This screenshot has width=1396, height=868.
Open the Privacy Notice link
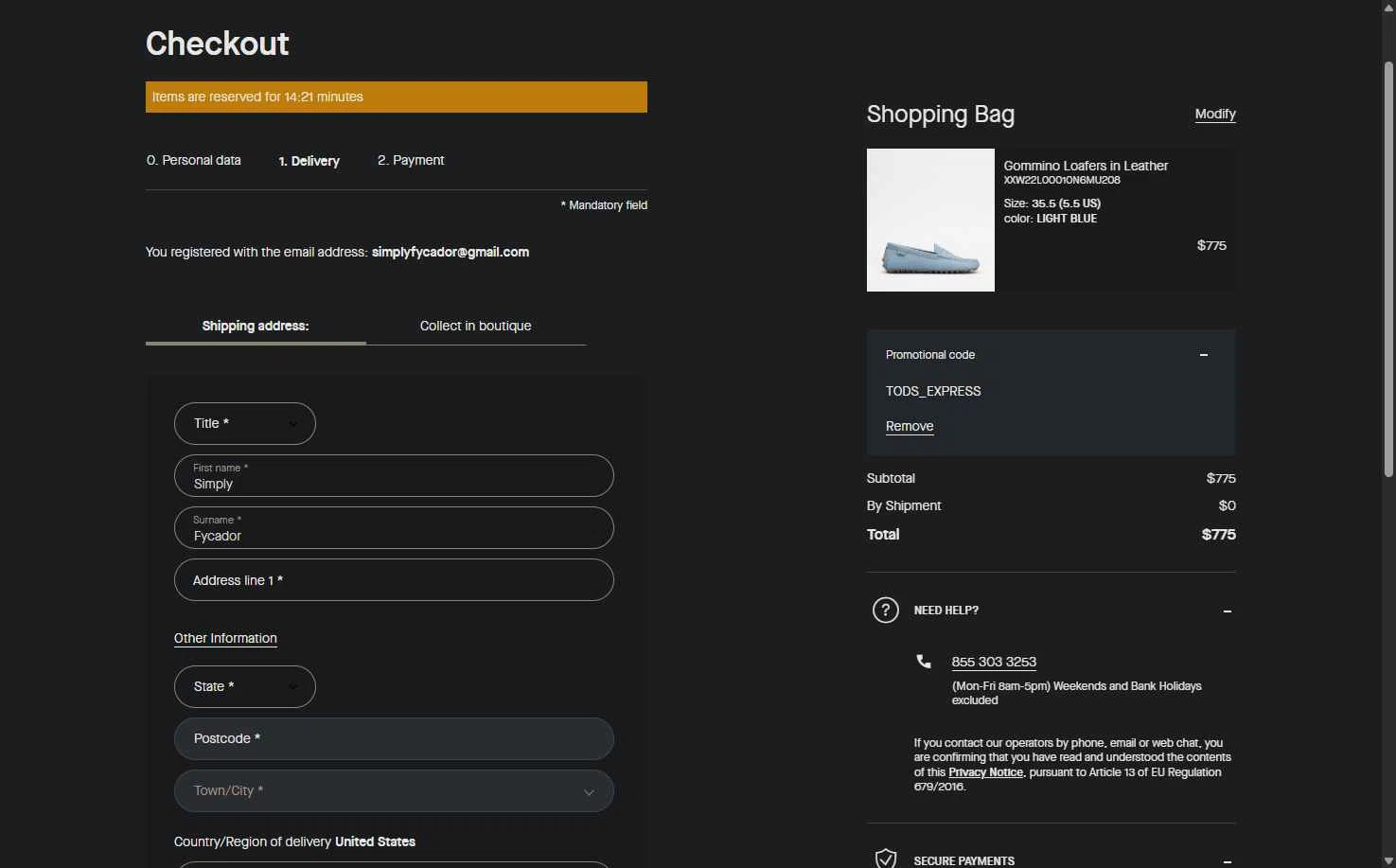985,772
